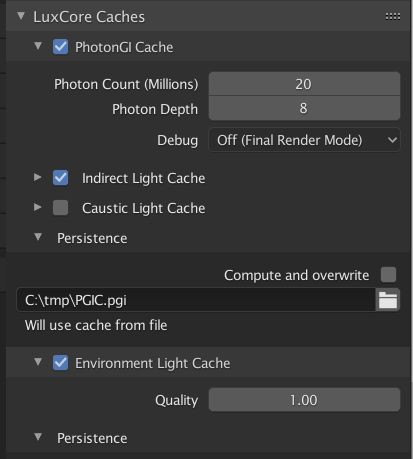Open folder browser for PGIC.pgi path
The width and height of the screenshot is (413, 459).
pyautogui.click(x=388, y=300)
